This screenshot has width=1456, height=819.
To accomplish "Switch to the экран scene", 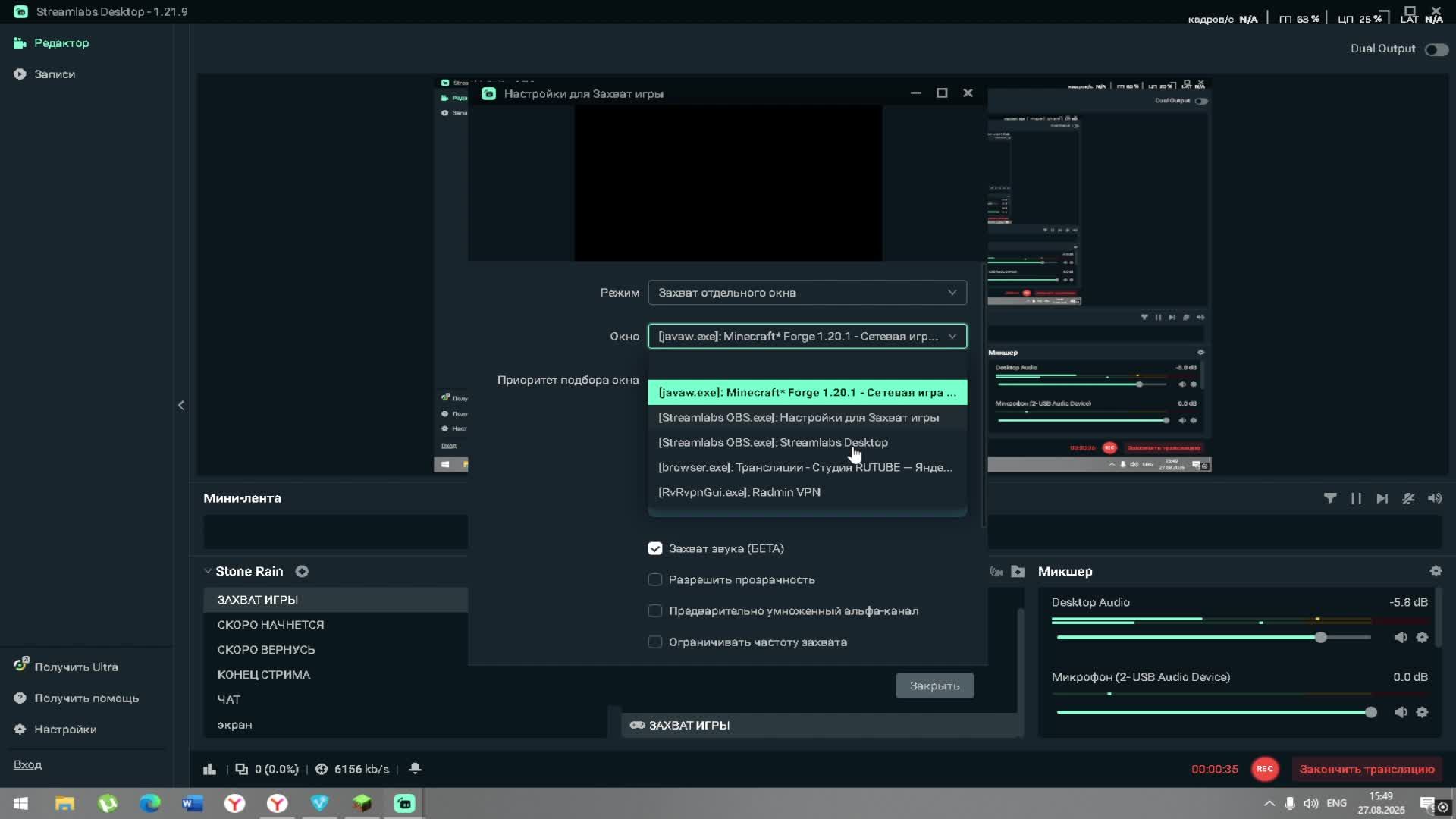I will [x=405, y=725].
